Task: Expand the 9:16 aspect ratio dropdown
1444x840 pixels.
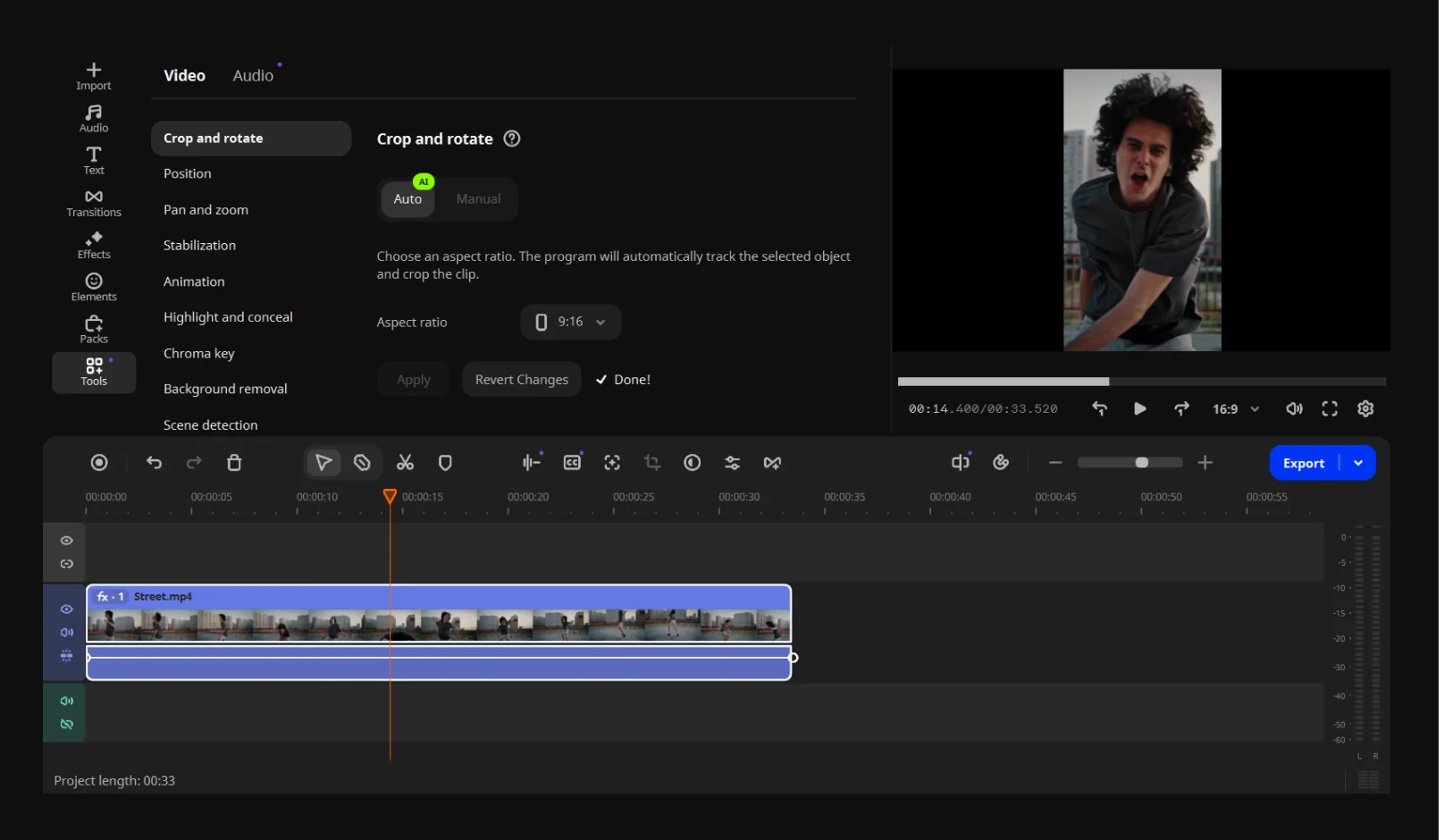Action: click(571, 323)
